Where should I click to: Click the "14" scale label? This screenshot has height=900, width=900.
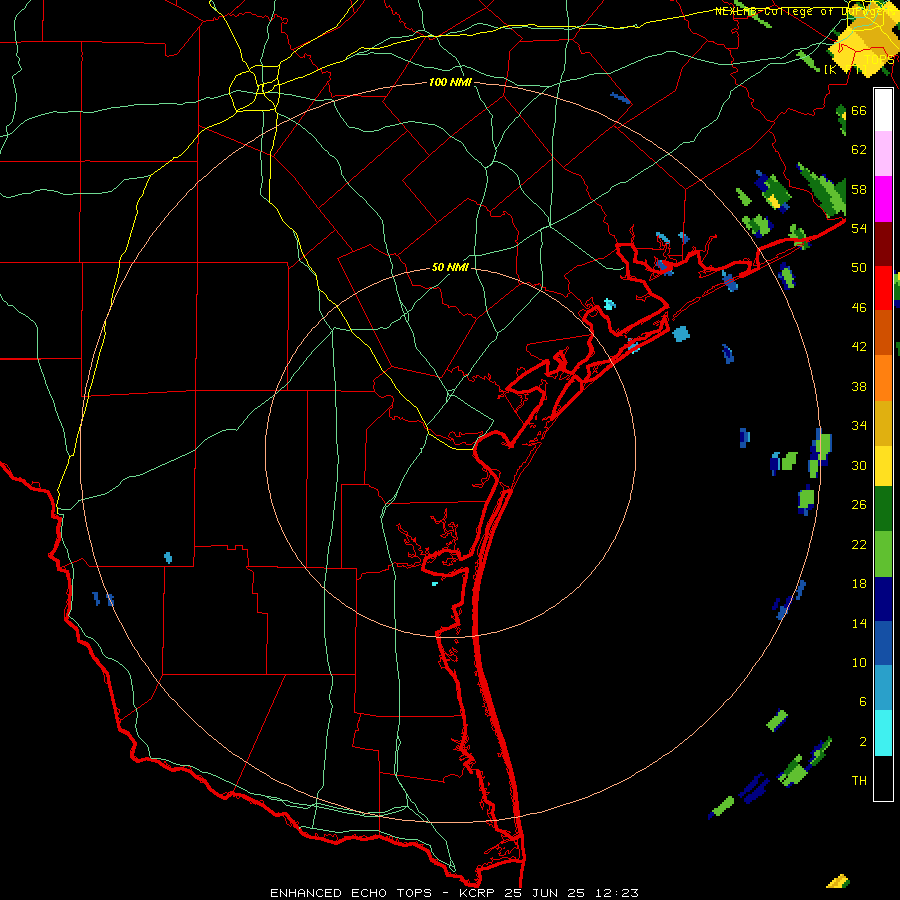859,623
